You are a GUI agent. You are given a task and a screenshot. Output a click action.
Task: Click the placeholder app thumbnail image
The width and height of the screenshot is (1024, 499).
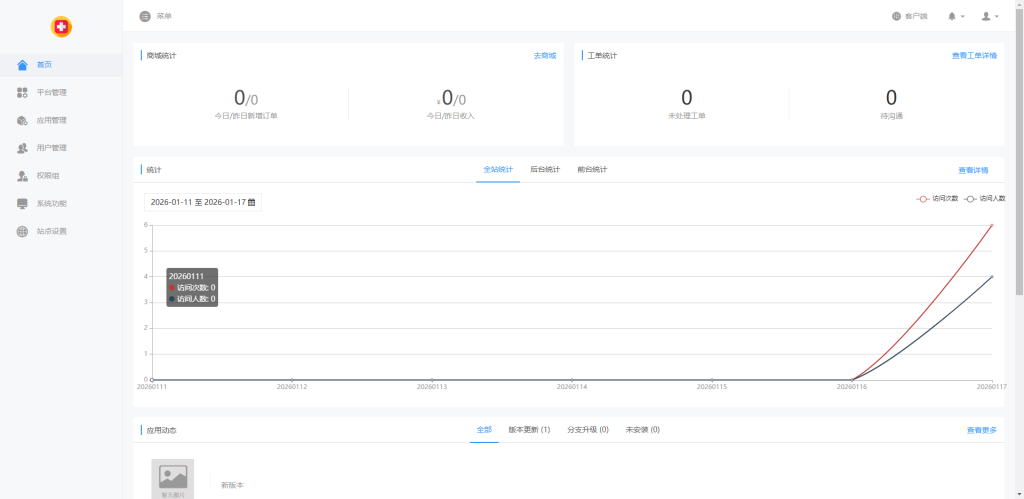tap(173, 478)
